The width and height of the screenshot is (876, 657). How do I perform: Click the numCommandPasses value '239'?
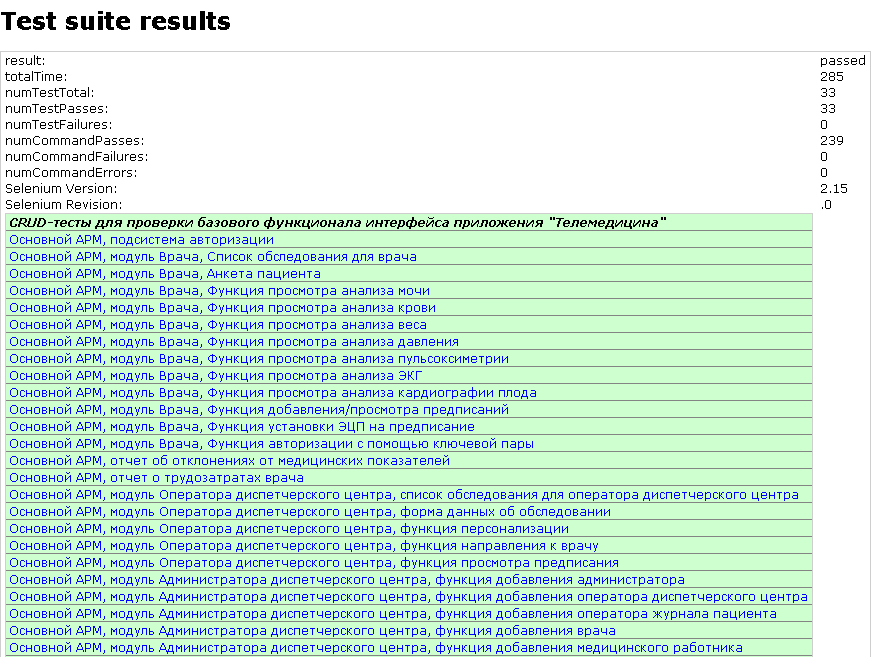832,140
